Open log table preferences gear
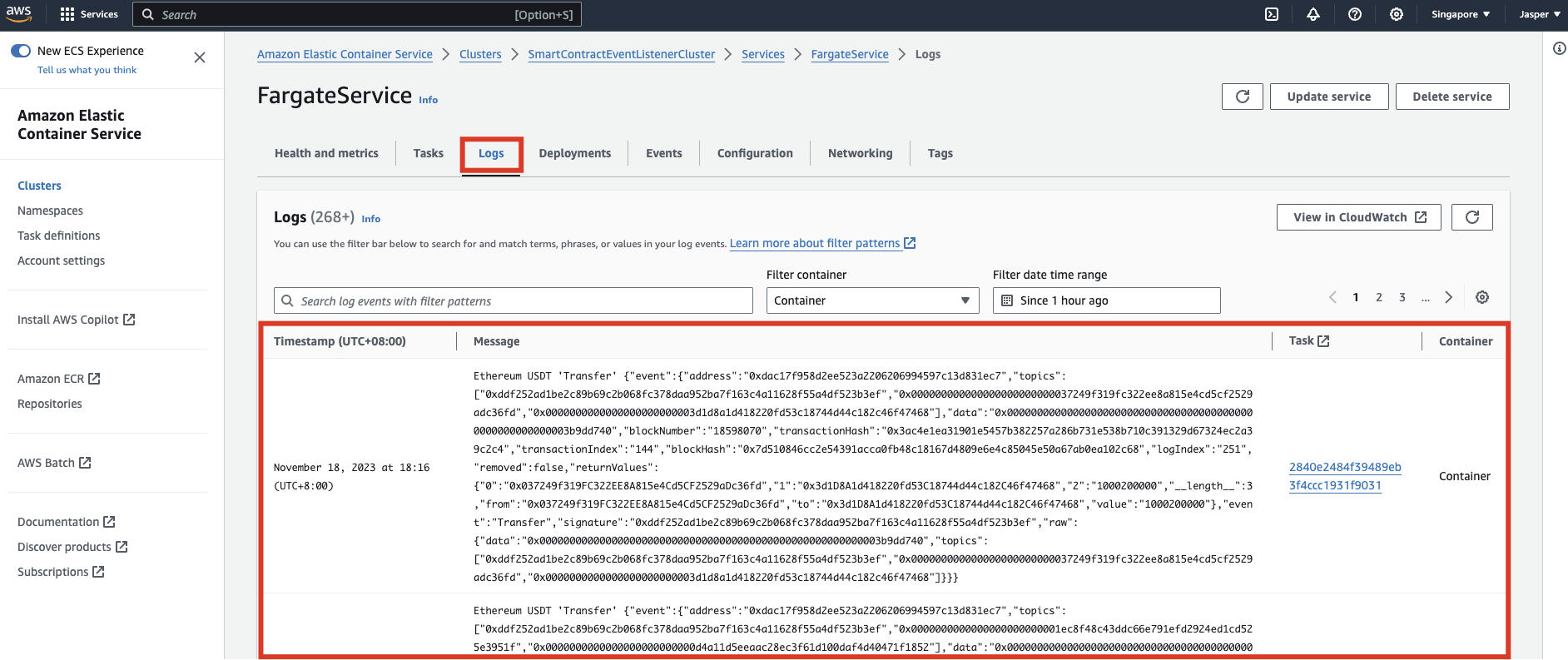Image resolution: width=1568 pixels, height=660 pixels. coord(1482,297)
